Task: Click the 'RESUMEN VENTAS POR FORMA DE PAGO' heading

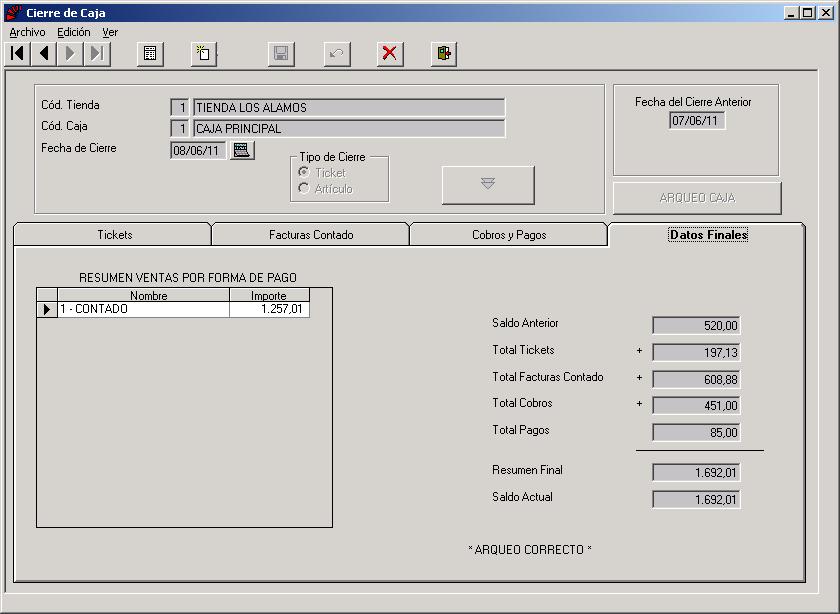Action: pyautogui.click(x=188, y=278)
